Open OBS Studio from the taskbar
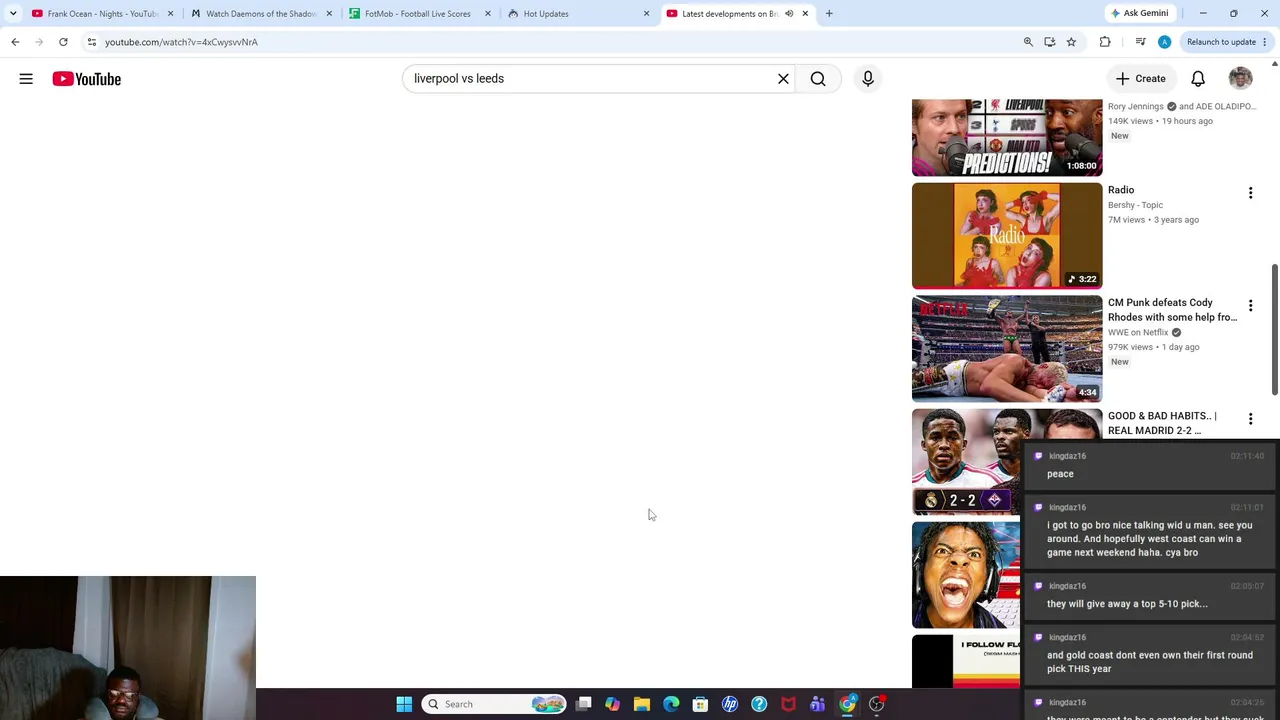Screen dimensions: 1280x720 coord(876,704)
